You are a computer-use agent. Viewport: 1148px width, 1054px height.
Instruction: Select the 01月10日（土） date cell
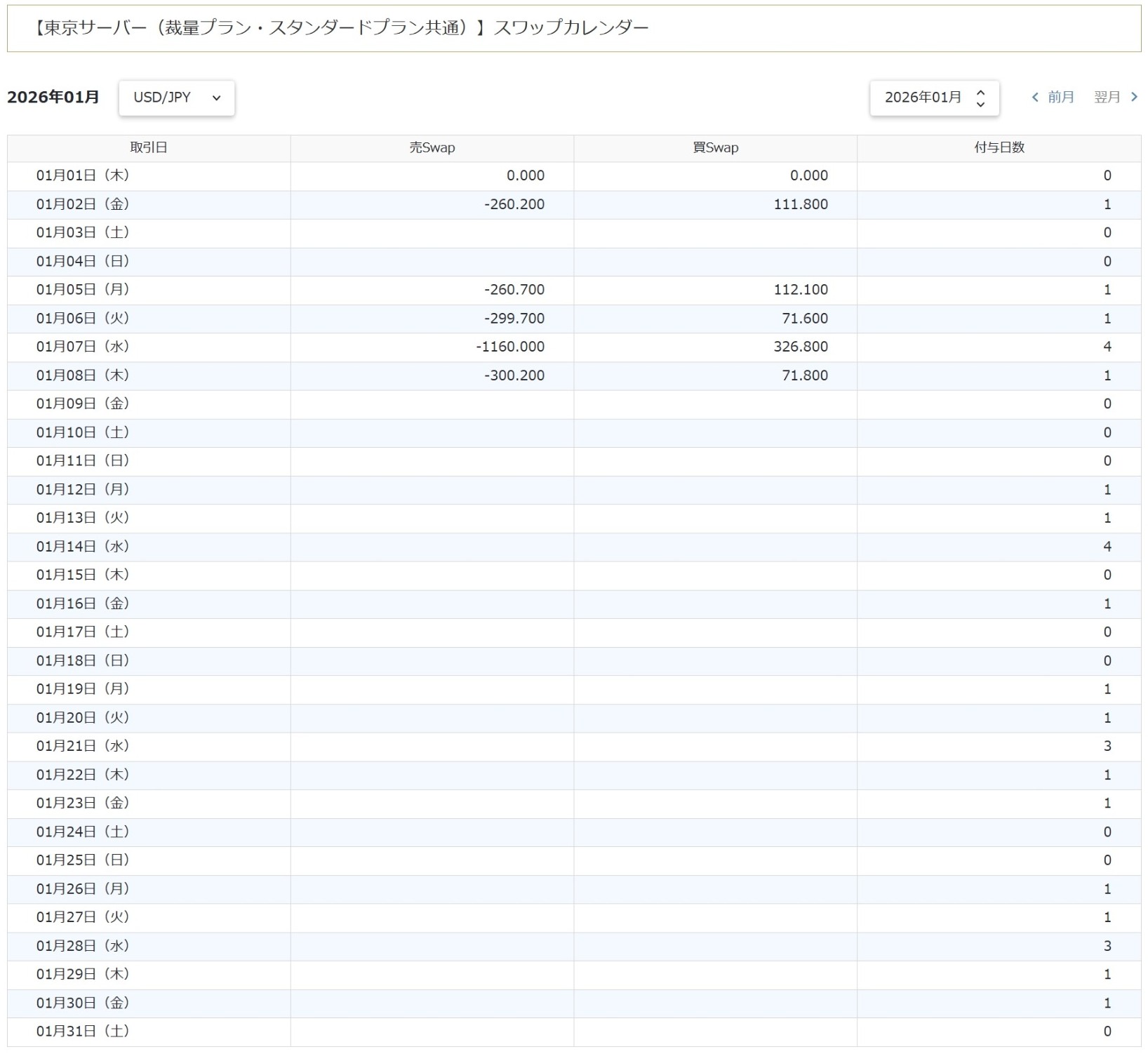click(149, 433)
